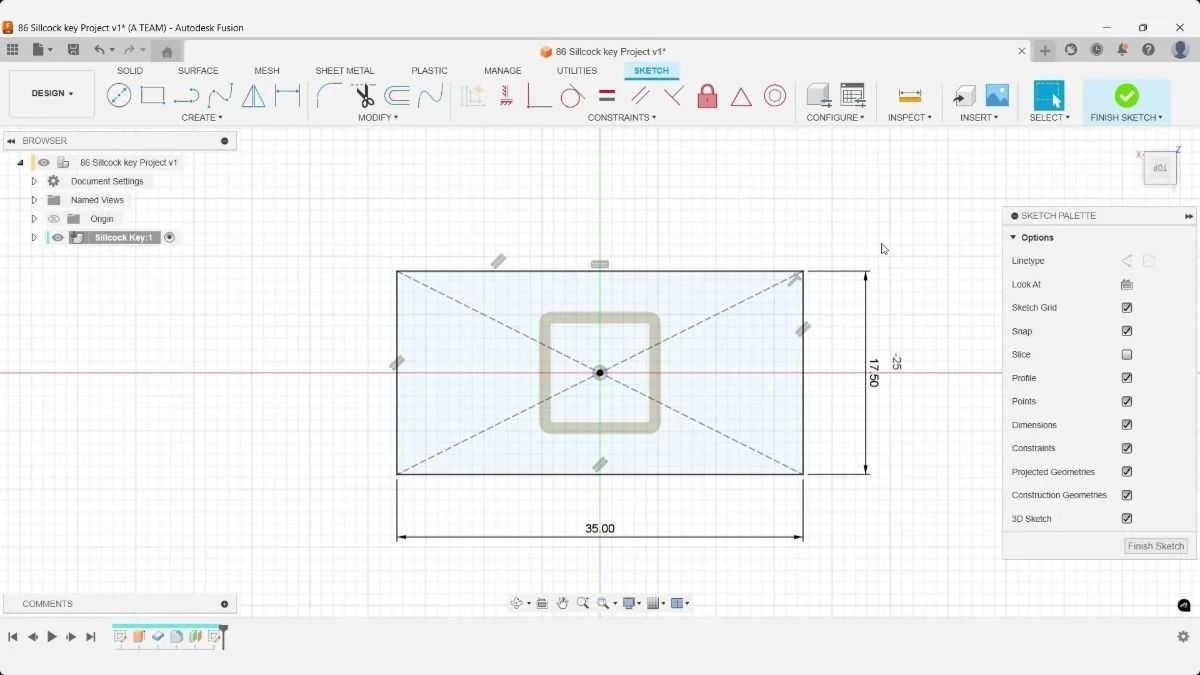Toggle the Profile checkbox

pos(1127,378)
